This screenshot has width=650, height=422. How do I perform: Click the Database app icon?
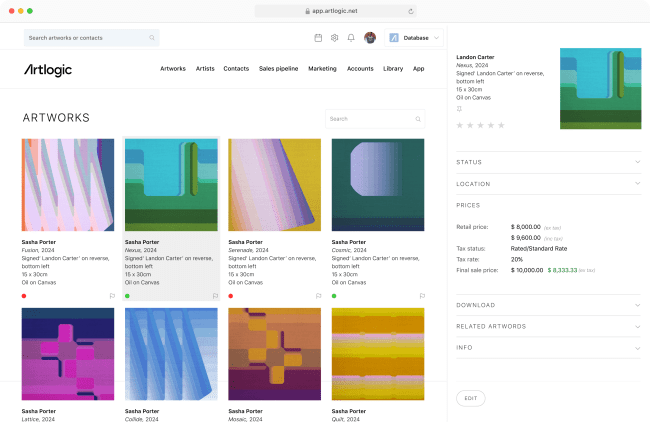(x=394, y=38)
